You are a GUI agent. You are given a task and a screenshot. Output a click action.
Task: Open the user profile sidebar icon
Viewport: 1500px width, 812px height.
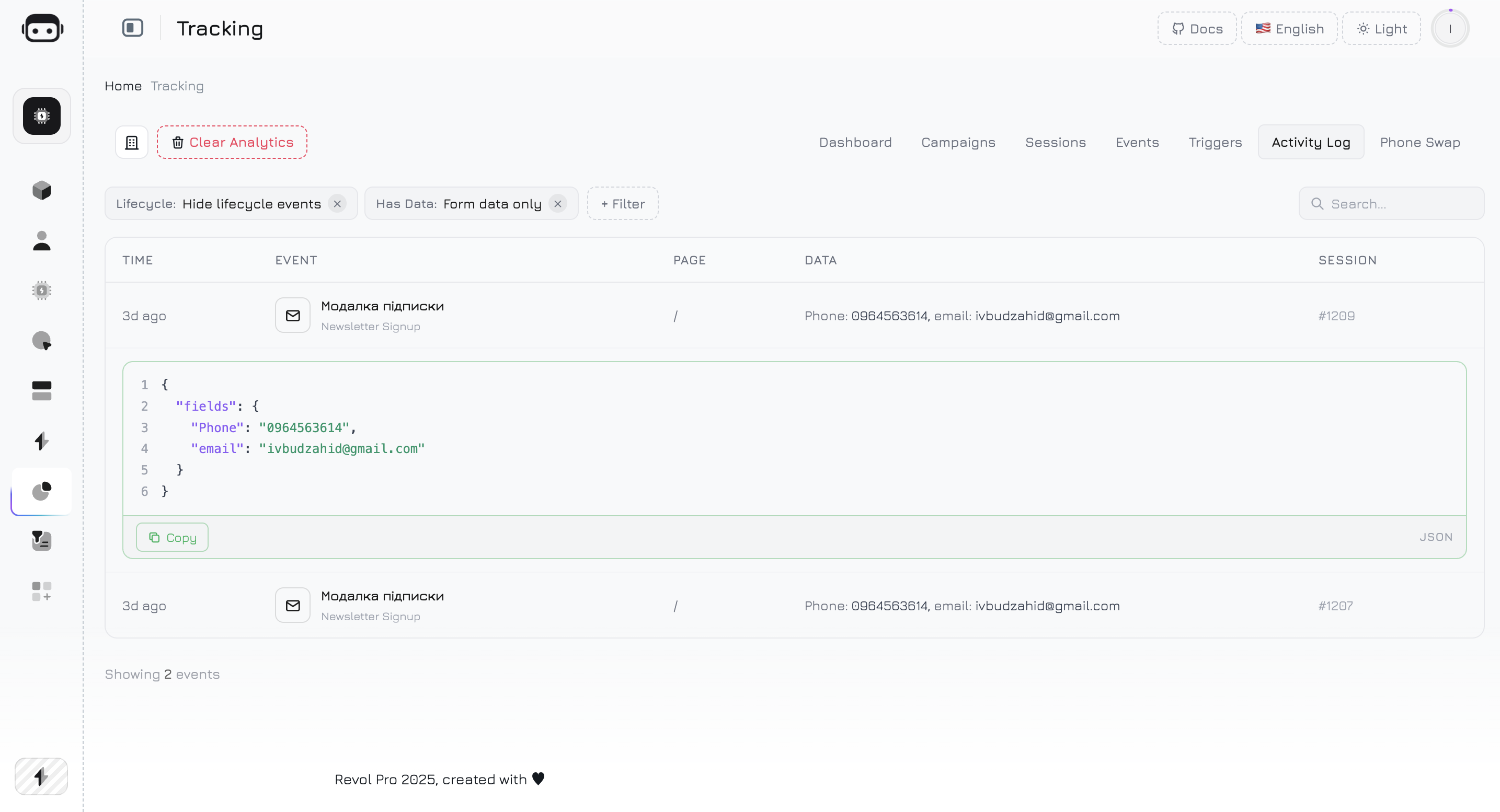tap(41, 240)
